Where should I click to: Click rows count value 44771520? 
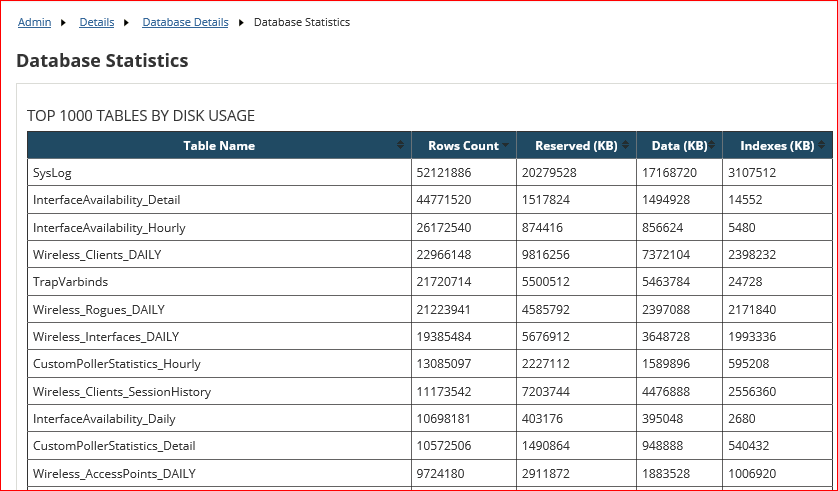pos(444,200)
